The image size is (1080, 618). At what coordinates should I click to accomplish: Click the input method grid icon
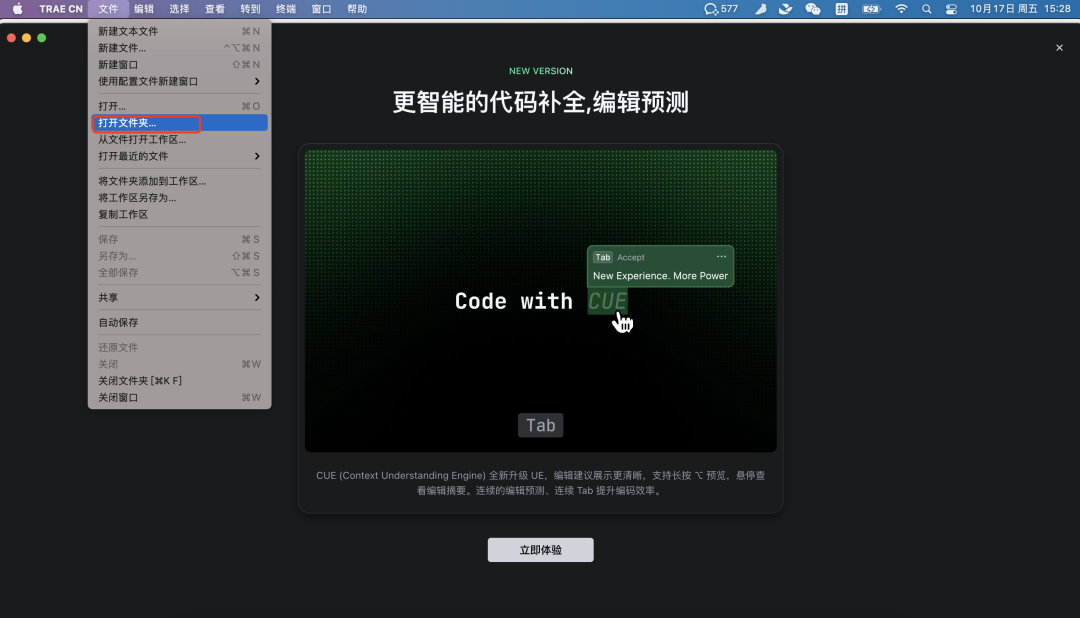842,9
